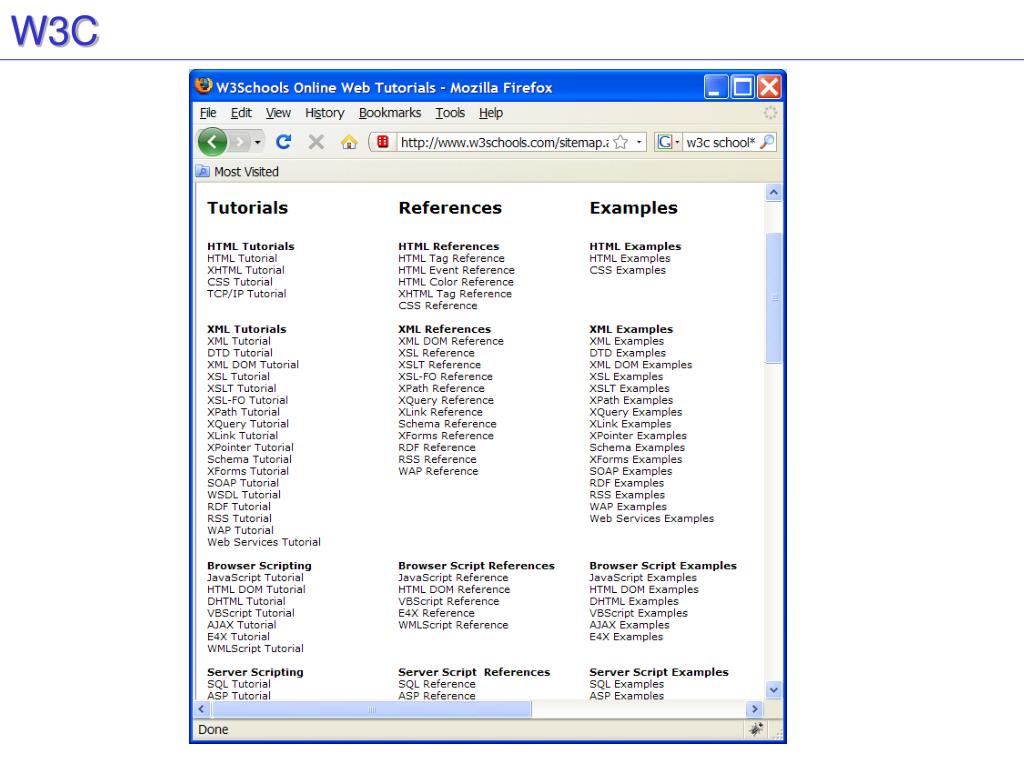
Task: Open the Help menu
Action: tap(491, 113)
